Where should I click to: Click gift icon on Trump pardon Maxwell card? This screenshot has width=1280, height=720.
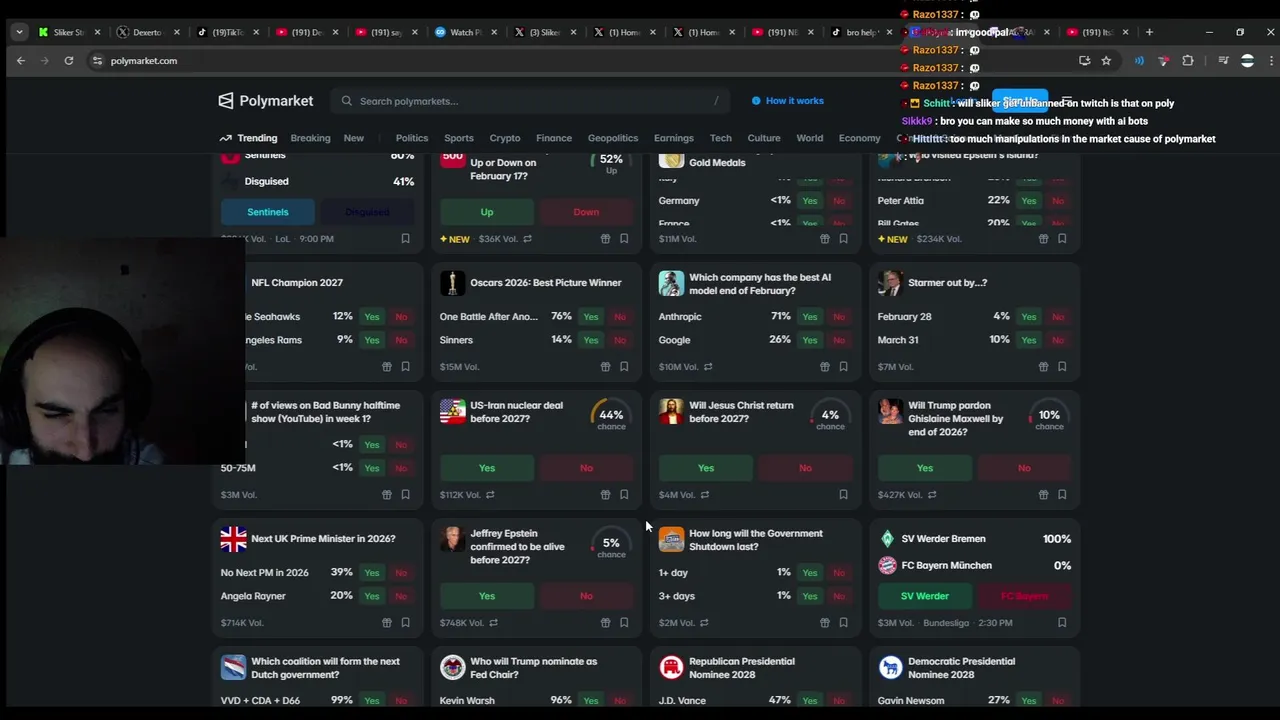(1043, 495)
